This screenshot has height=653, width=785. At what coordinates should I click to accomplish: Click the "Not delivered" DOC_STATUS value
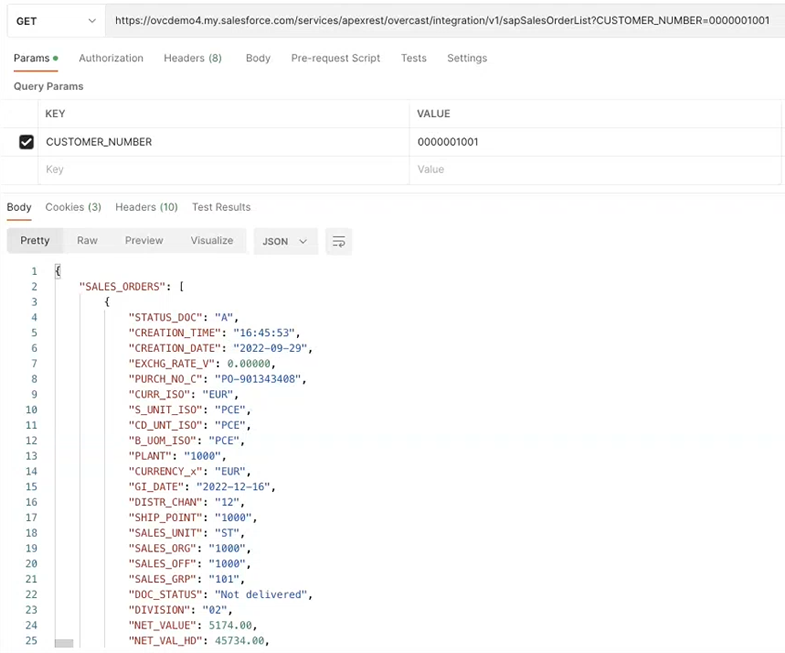tap(261, 595)
